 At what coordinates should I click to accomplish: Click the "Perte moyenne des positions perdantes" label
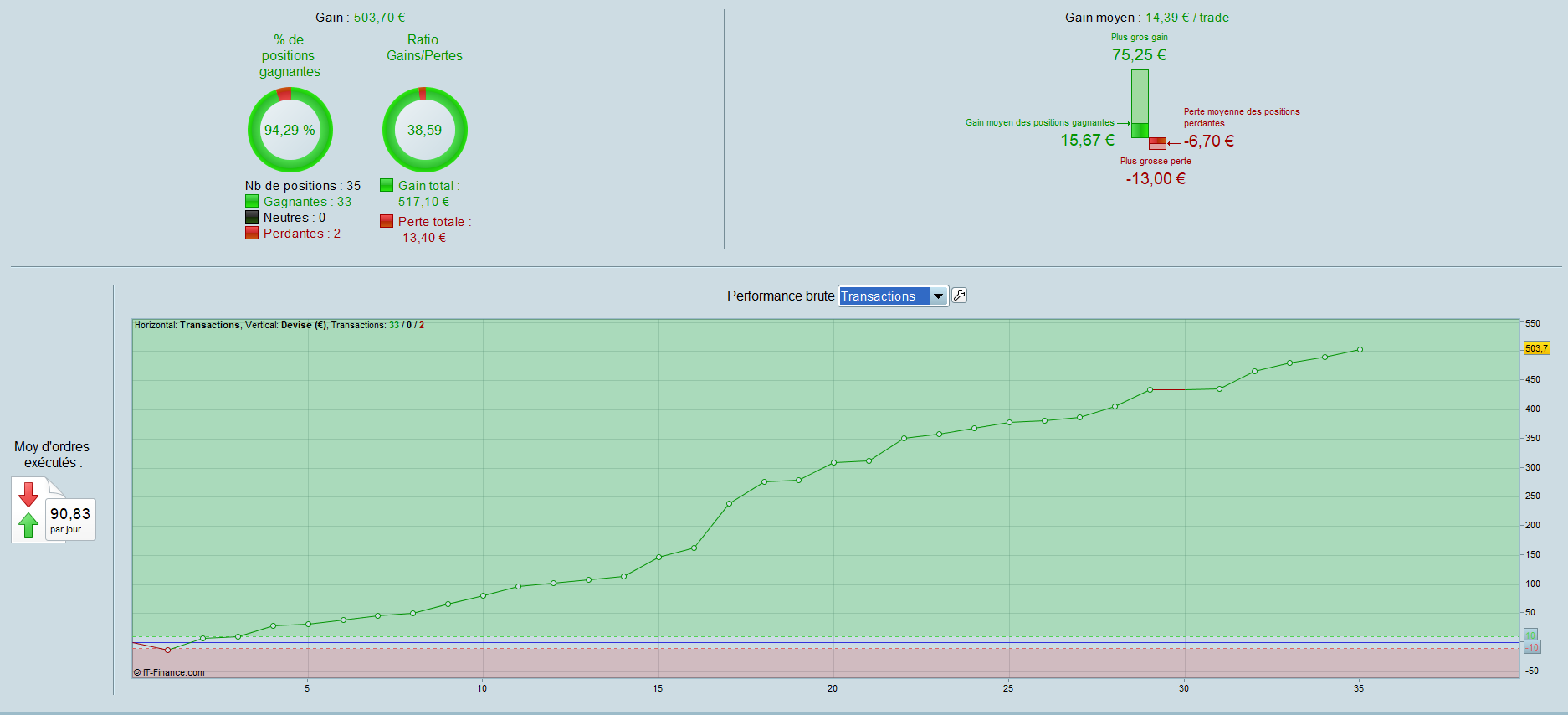(x=1242, y=117)
